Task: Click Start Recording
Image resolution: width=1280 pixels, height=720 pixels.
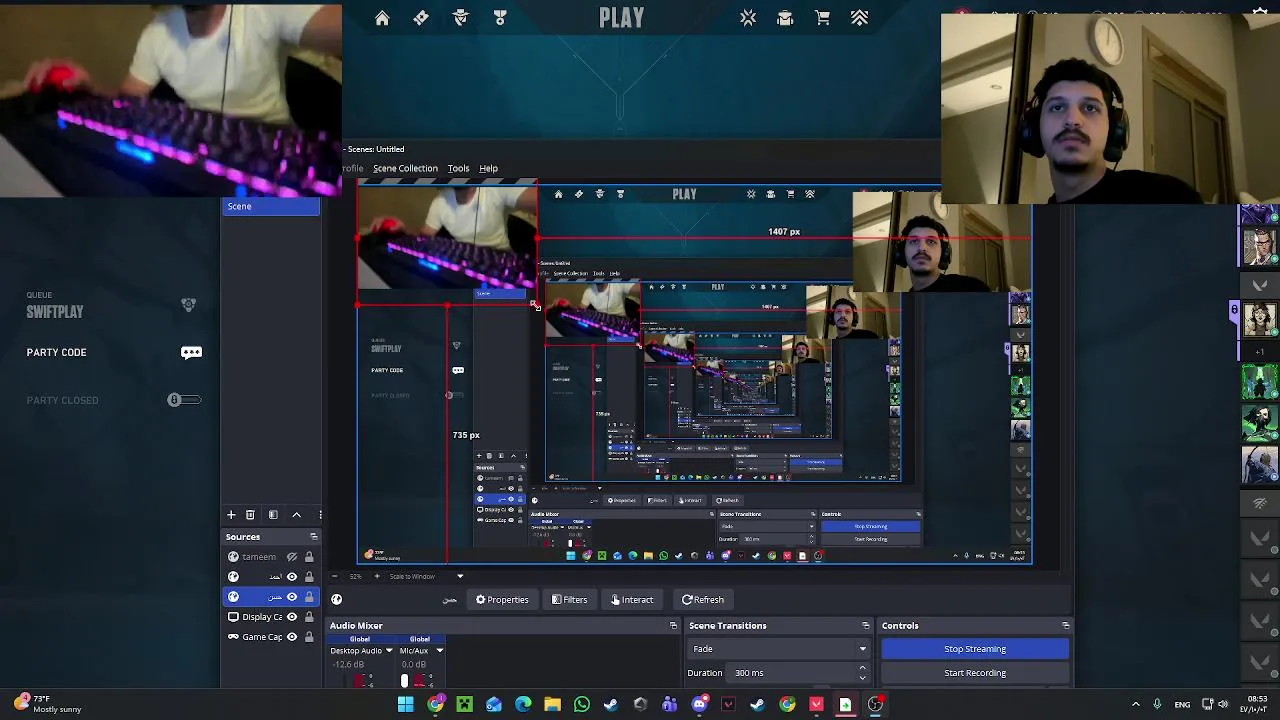Action: [x=975, y=673]
